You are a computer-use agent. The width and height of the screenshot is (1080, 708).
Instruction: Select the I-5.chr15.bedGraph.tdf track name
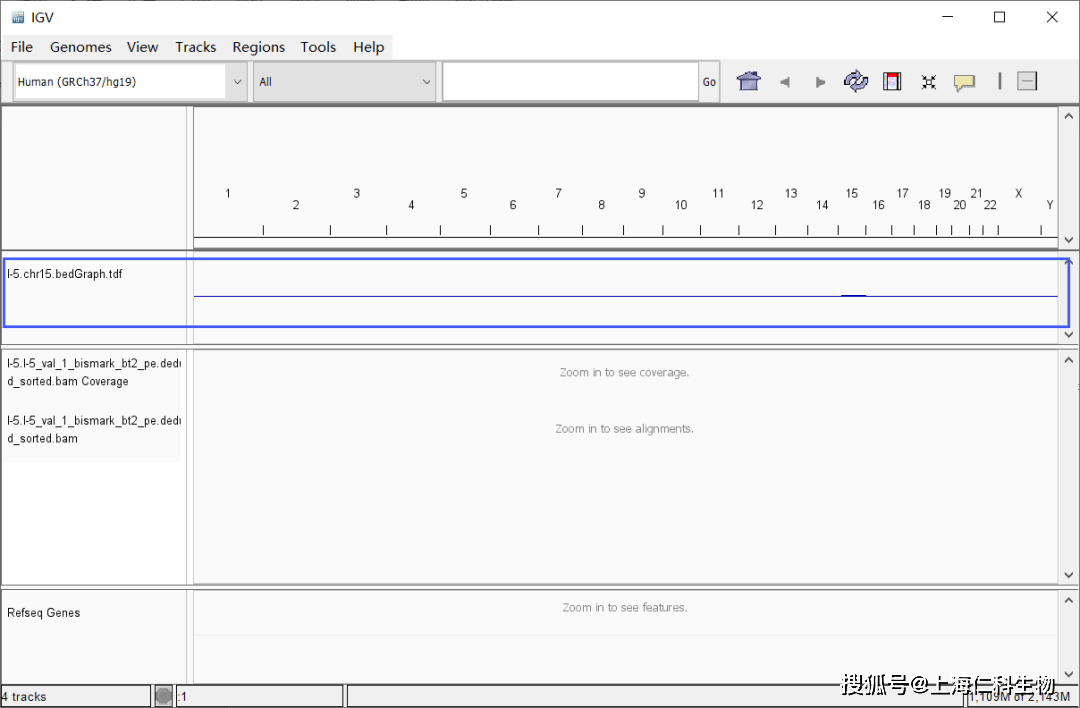65,274
